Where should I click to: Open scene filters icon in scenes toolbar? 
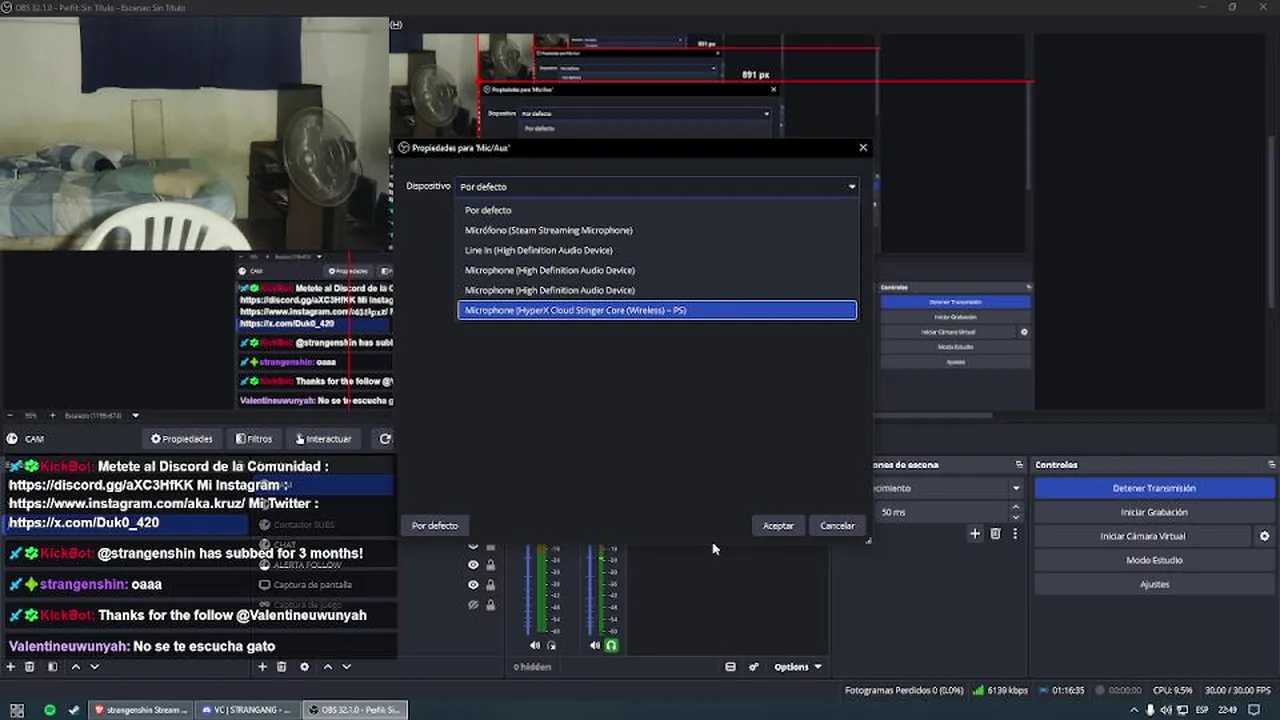tap(52, 667)
